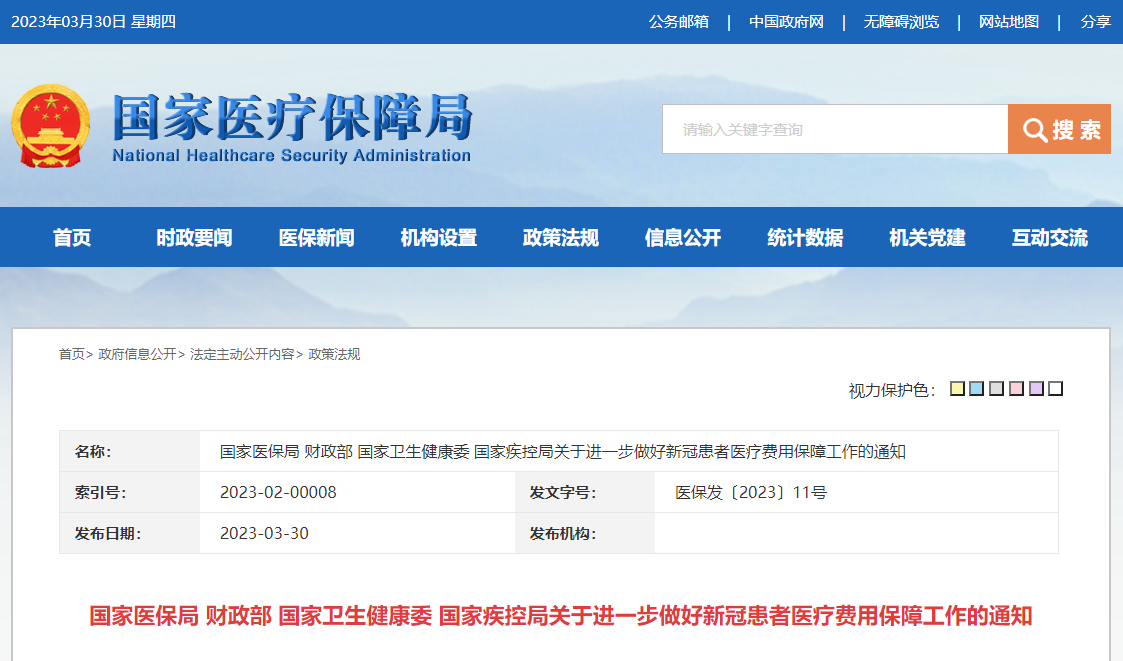1123x661 pixels.
Task: Open the 中国政府网 link
Action: 786,21
